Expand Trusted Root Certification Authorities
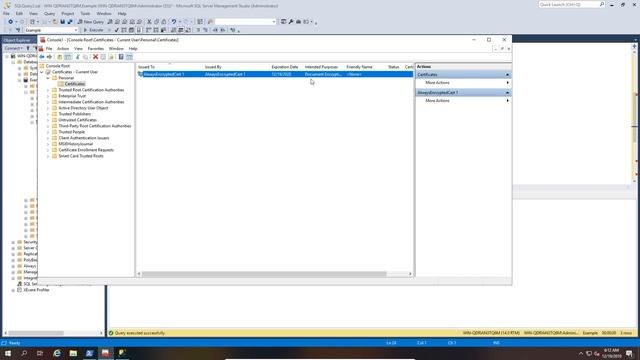 point(48,90)
